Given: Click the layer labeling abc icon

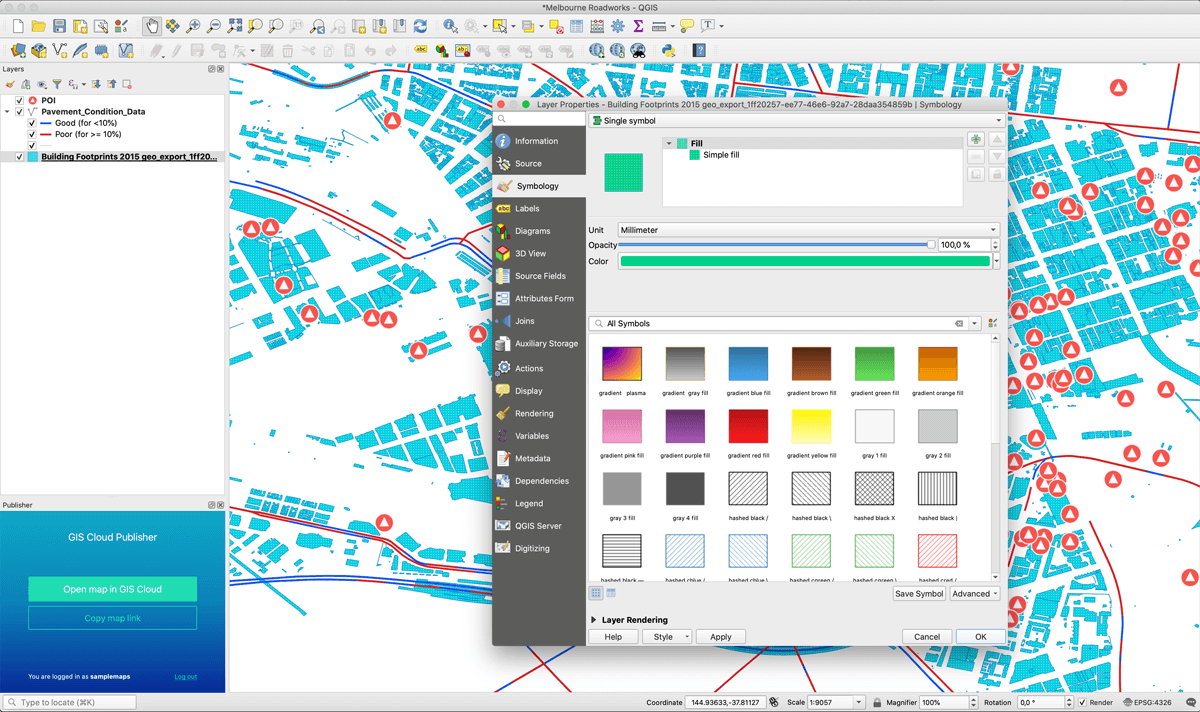Looking at the screenshot, I should pos(421,50).
